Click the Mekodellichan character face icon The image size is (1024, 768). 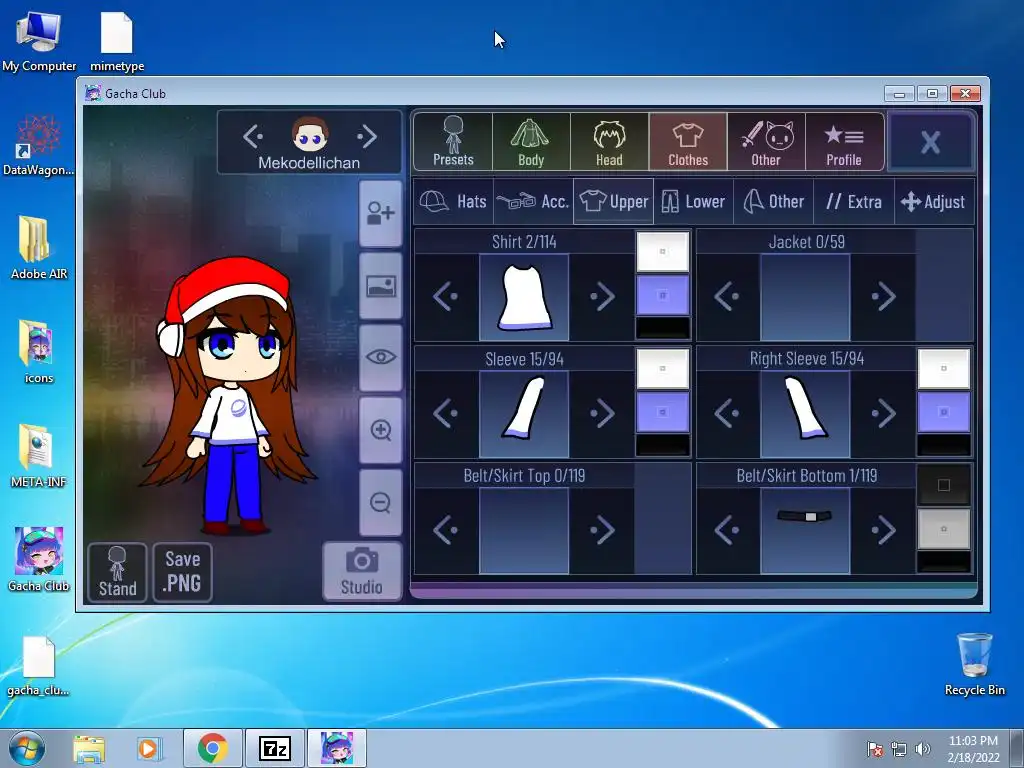[x=310, y=135]
